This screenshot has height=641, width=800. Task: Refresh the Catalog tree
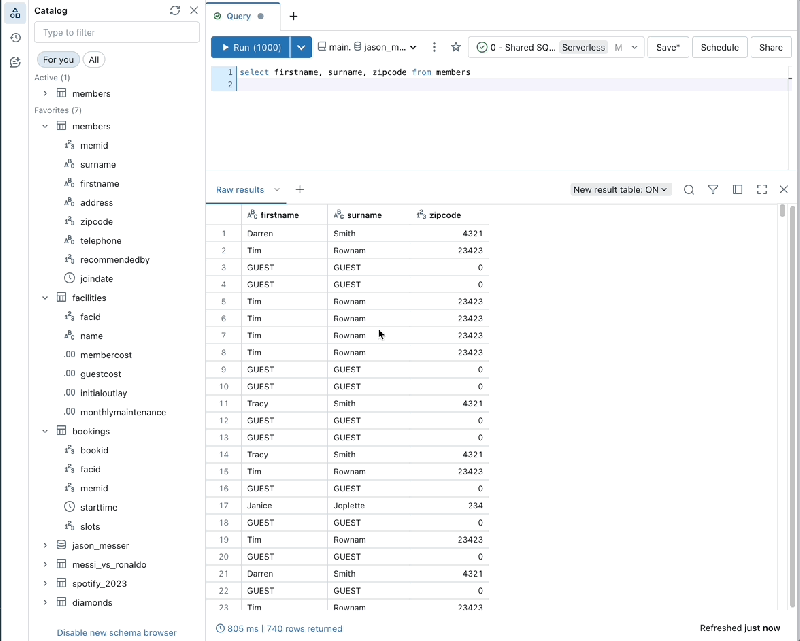click(x=174, y=10)
